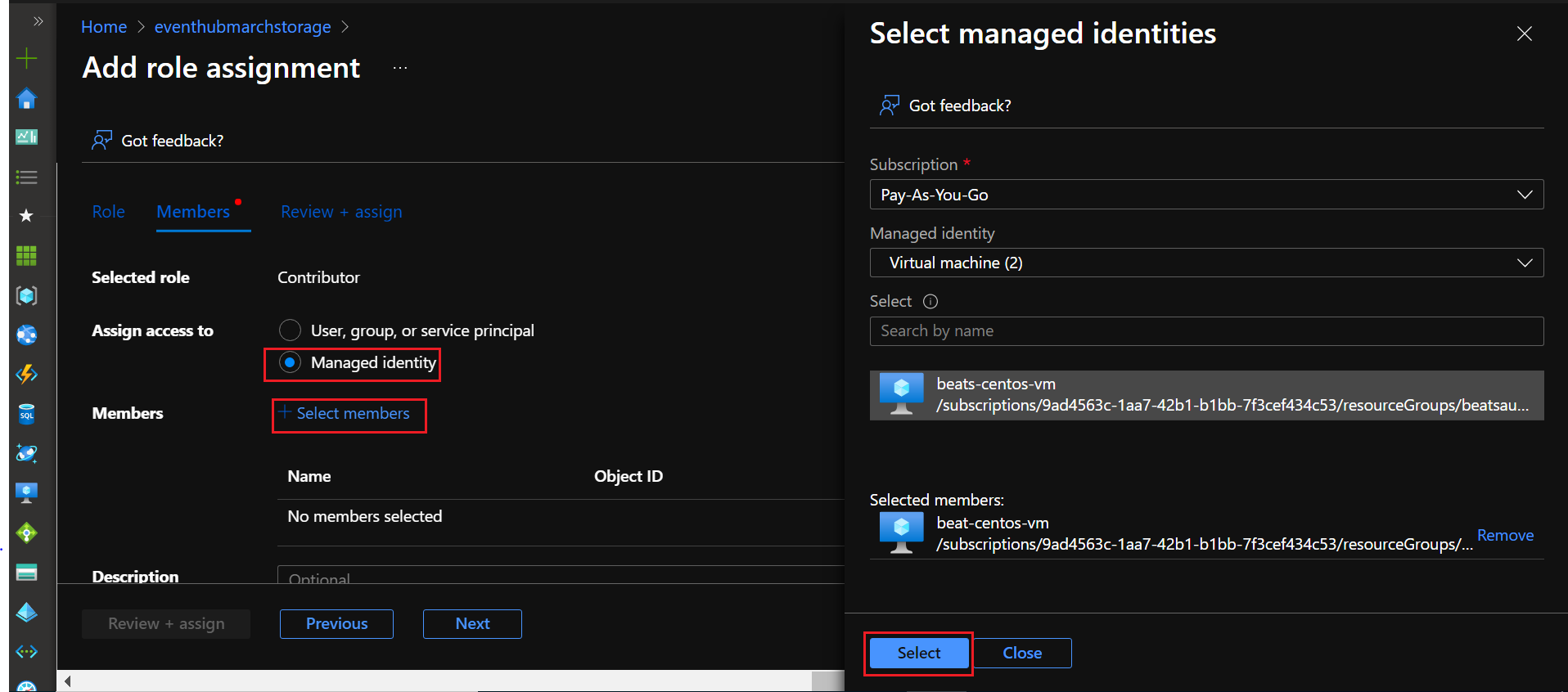Screen dimensions: 1568x692
Task: Open All services list icon
Action: click(x=26, y=177)
